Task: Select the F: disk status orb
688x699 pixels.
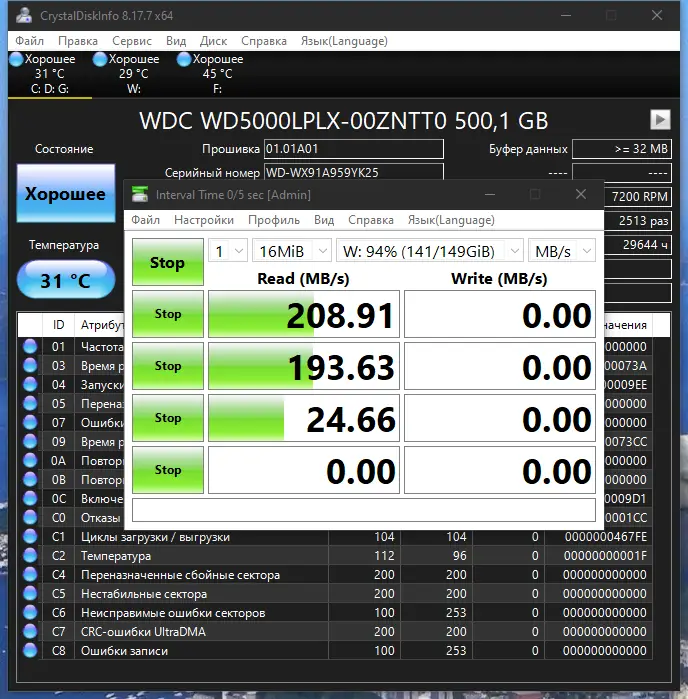Action: tap(184, 59)
